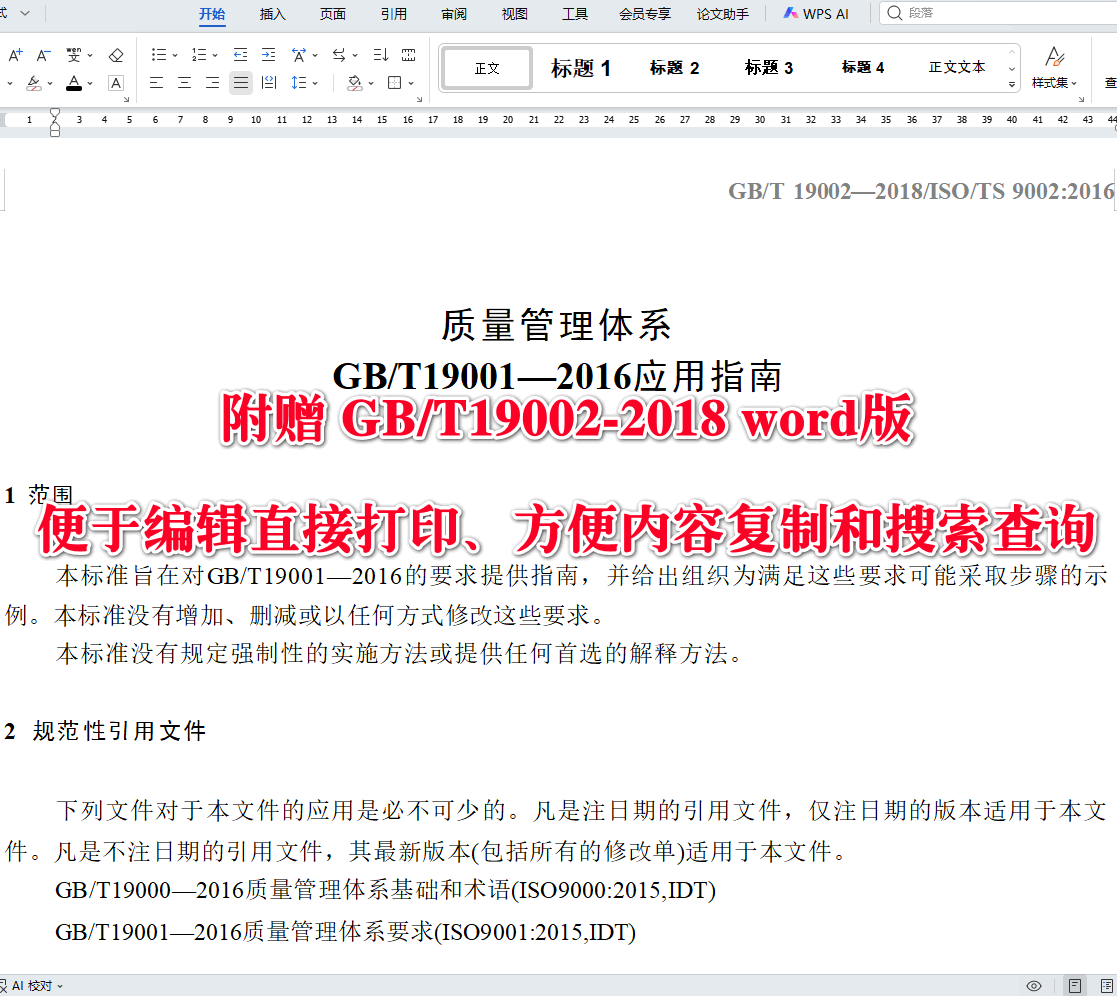
Task: Launch WPS AI assistant
Action: coord(816,14)
